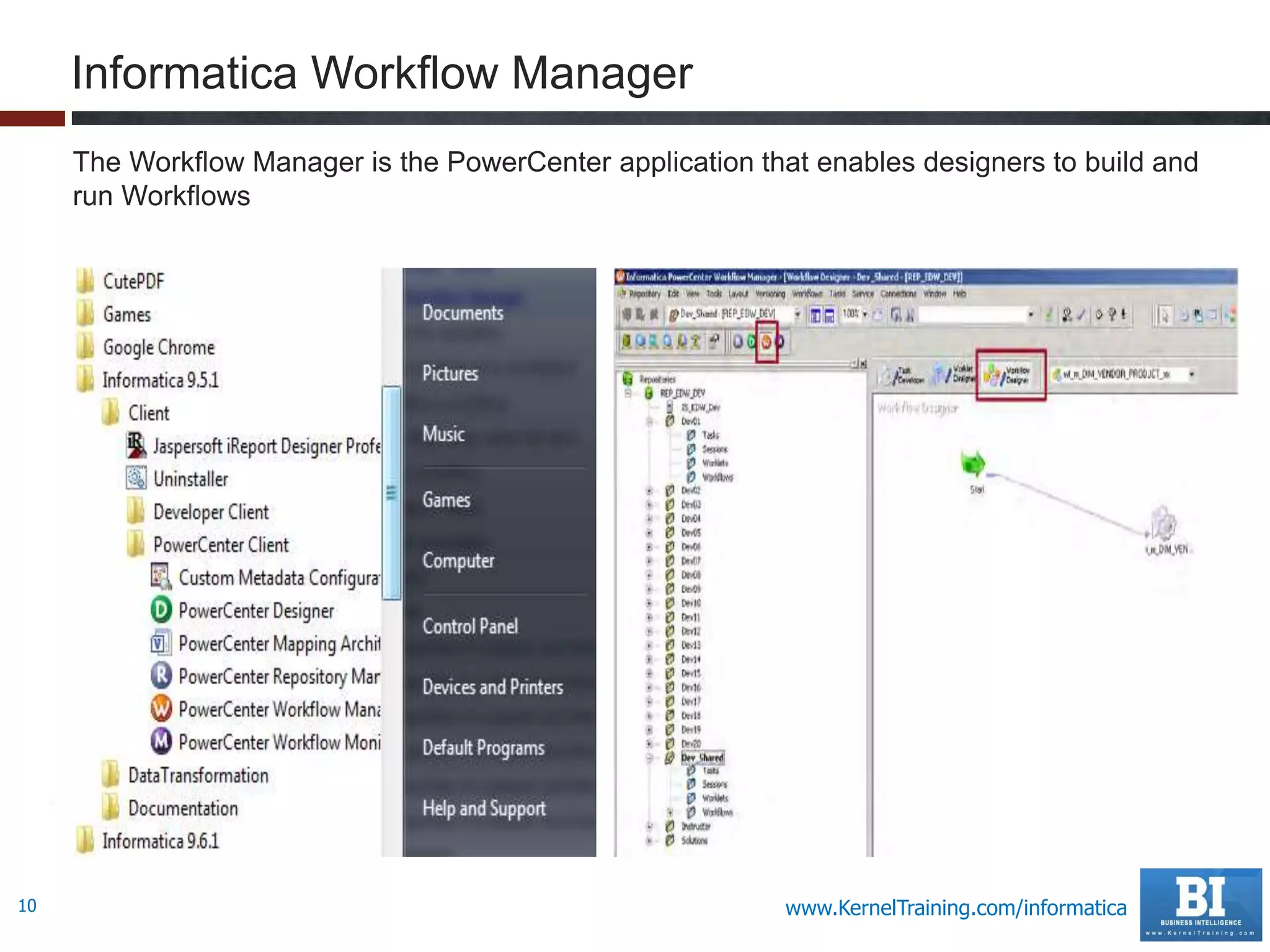
Task: Select the Dev15 folder
Action: (x=691, y=673)
